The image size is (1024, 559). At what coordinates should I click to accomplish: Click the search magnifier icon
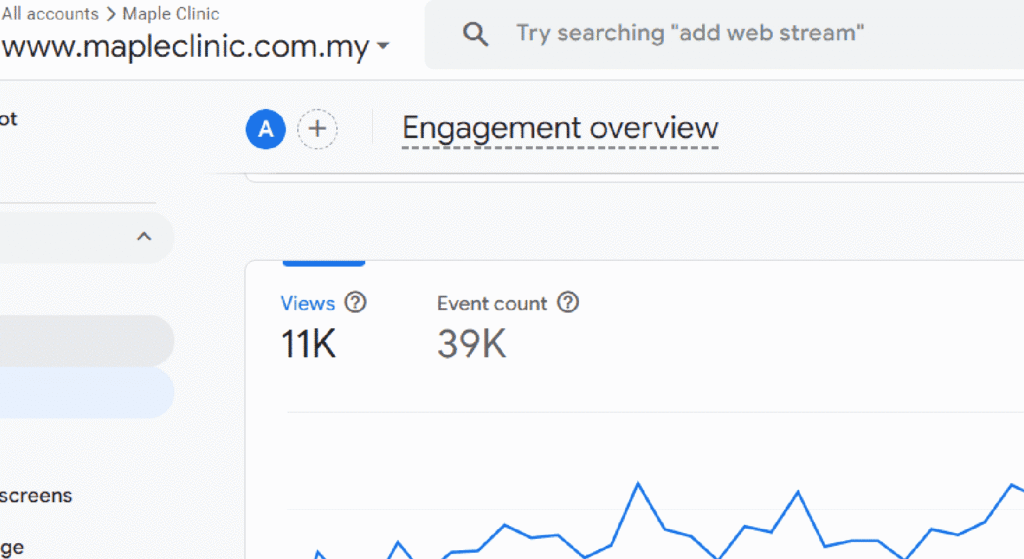pyautogui.click(x=476, y=35)
